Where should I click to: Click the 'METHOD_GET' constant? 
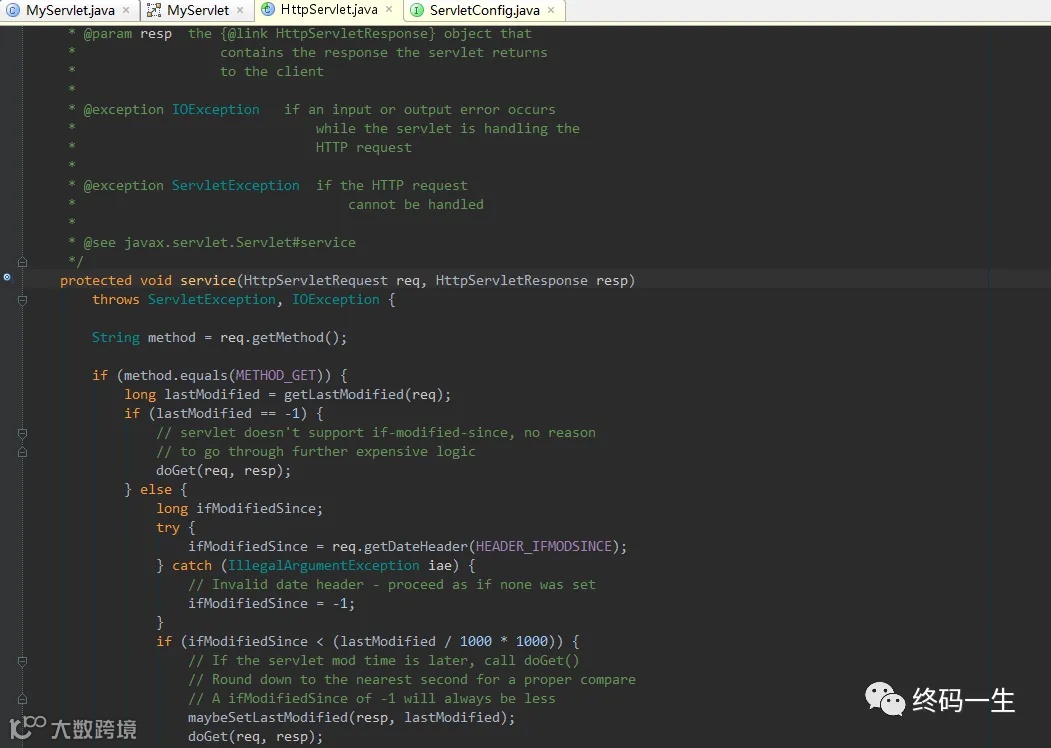[x=275, y=375]
